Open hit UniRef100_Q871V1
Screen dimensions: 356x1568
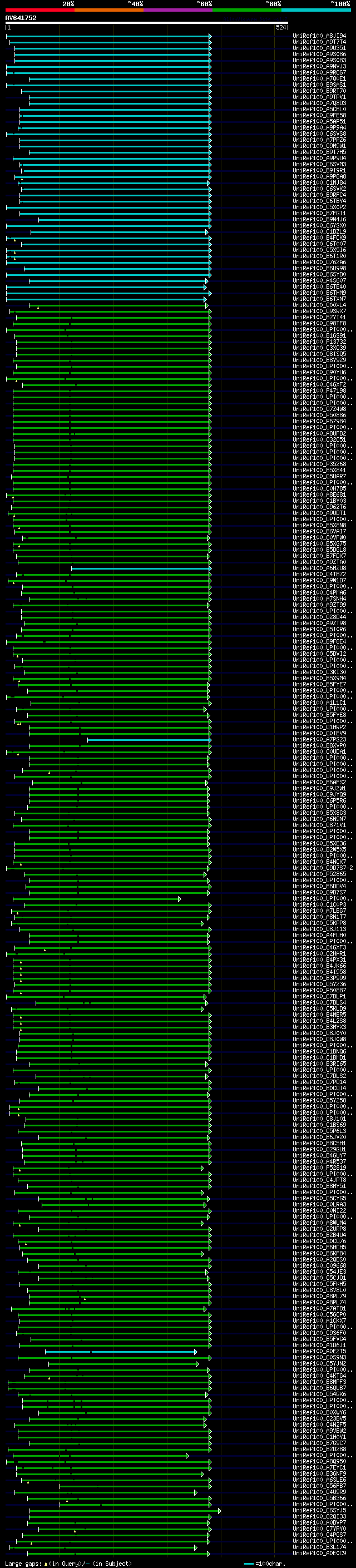[x=319, y=825]
